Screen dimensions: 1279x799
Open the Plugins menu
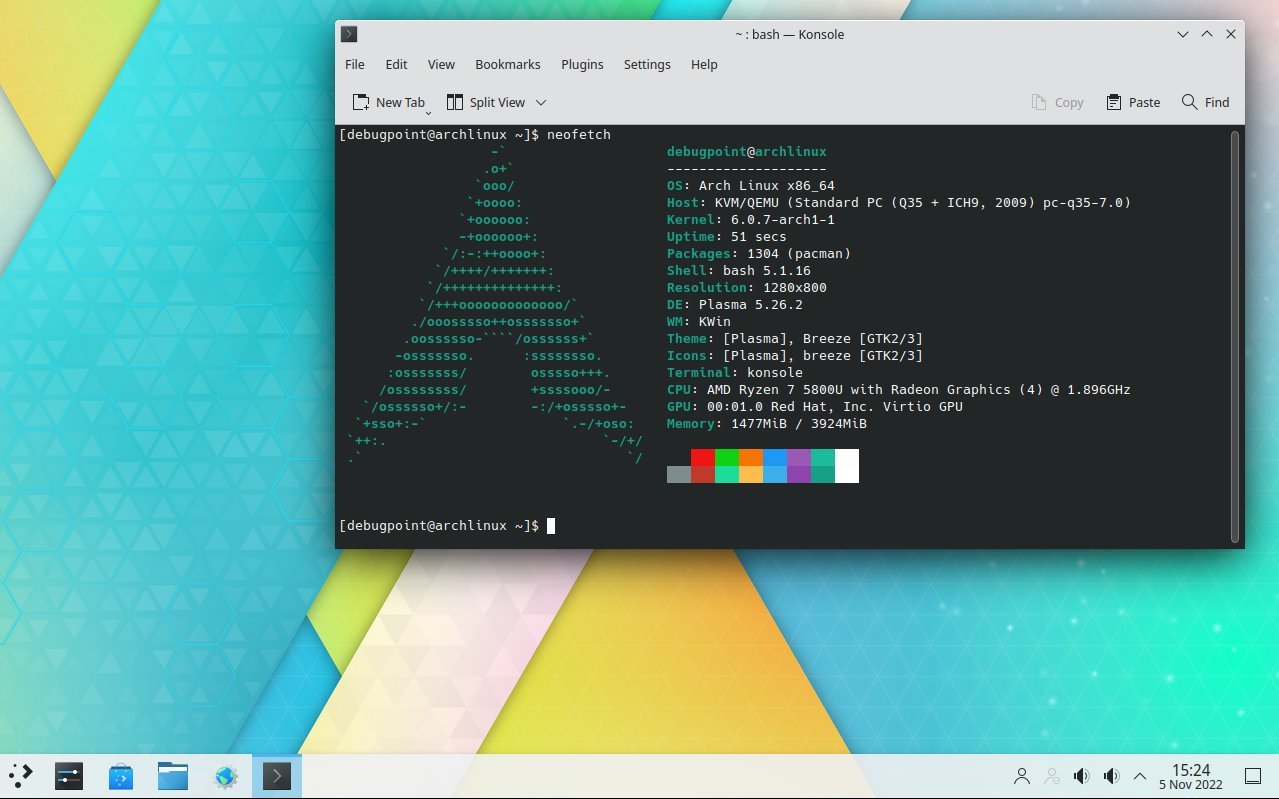coord(582,64)
